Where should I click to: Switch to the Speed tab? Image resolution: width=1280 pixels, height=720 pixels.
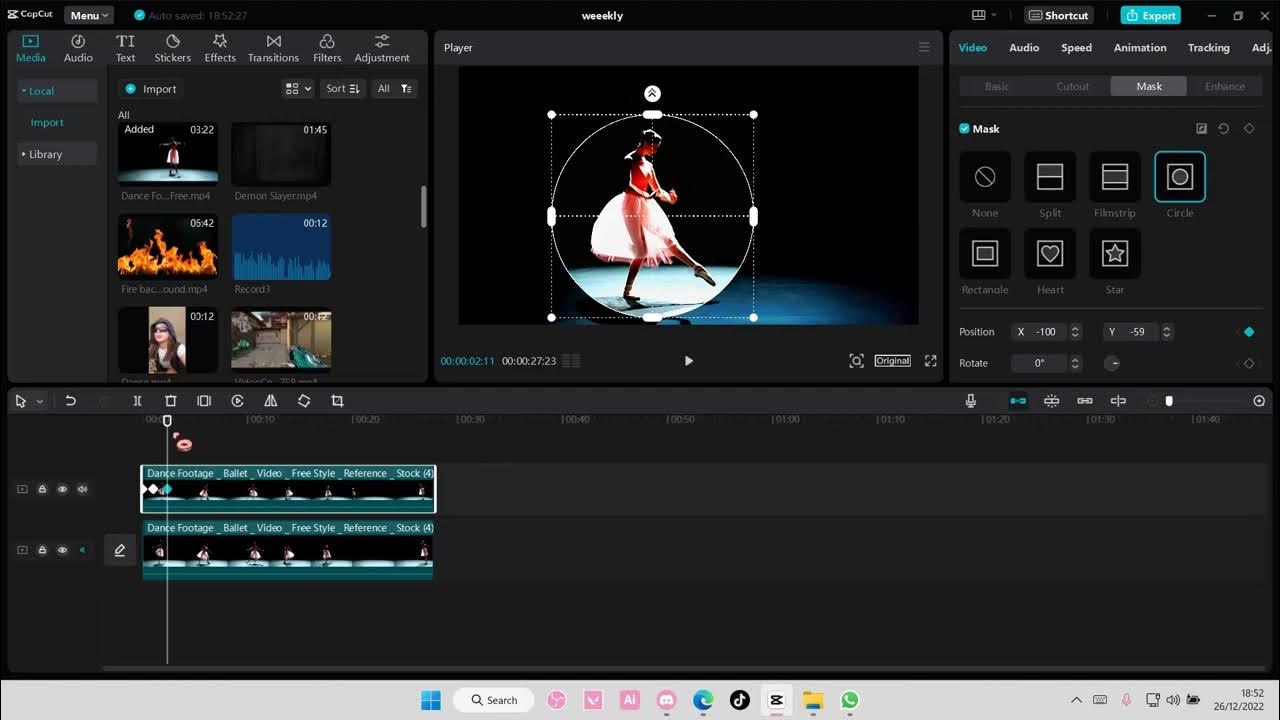(x=1076, y=48)
